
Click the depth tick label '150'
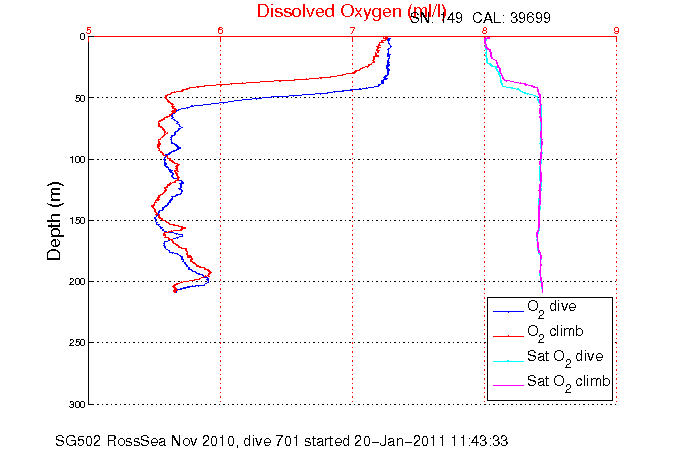(77, 221)
